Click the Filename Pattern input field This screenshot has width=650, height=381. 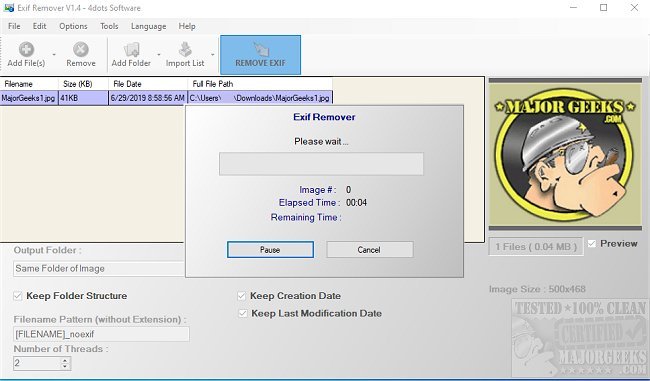(x=101, y=334)
